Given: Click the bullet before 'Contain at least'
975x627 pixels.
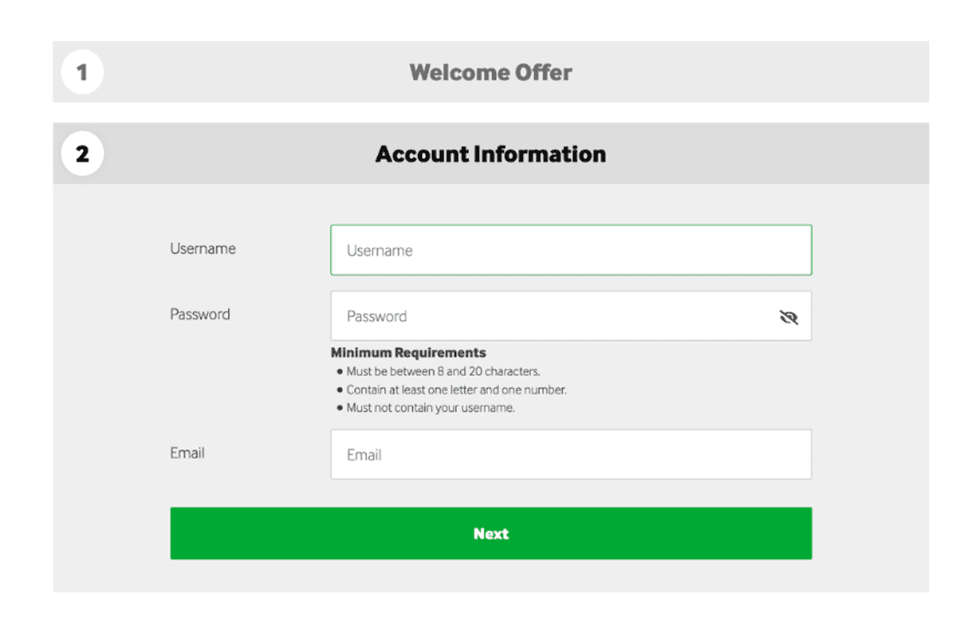Looking at the screenshot, I should (340, 390).
